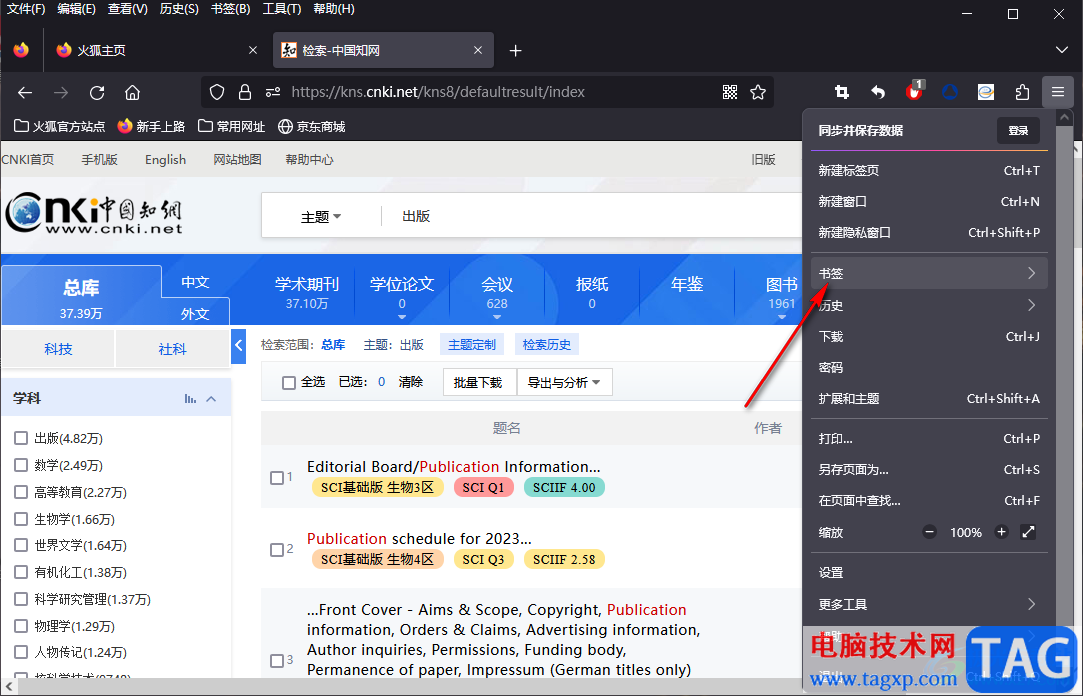The width and height of the screenshot is (1083, 696).
Task: Click 批量下载 button
Action: (478, 383)
